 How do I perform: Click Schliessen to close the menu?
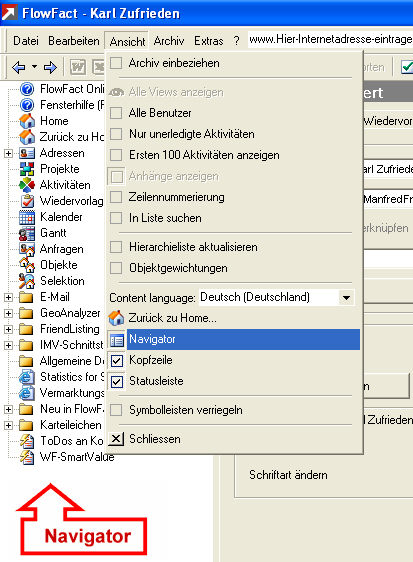[155, 439]
